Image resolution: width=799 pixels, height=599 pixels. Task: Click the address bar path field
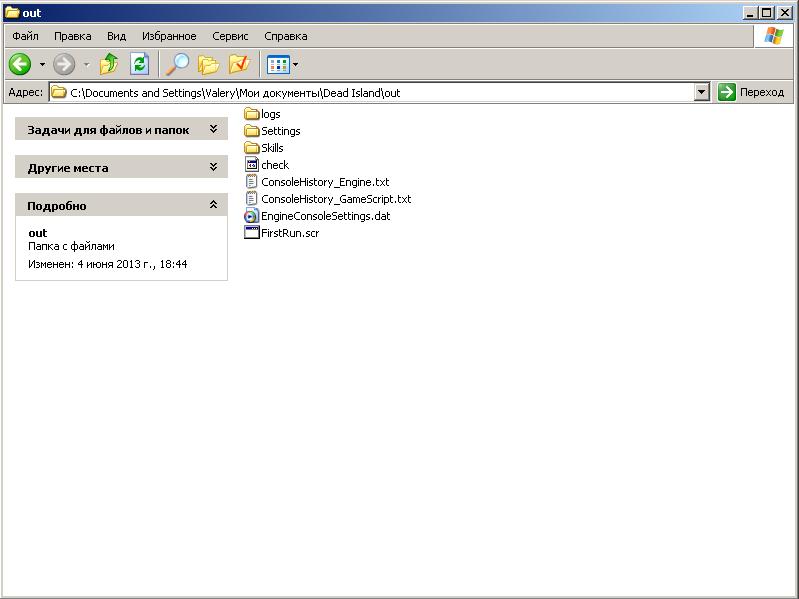(x=379, y=93)
